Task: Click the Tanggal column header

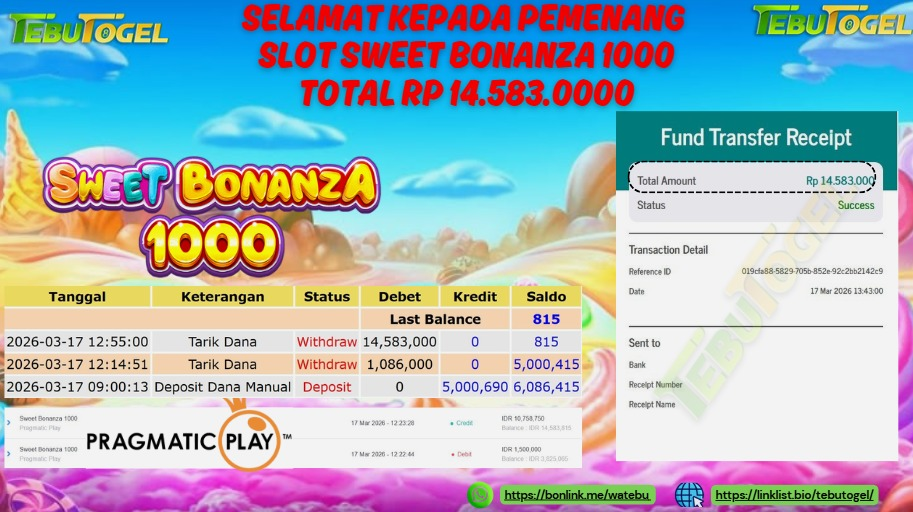Action: [77, 296]
